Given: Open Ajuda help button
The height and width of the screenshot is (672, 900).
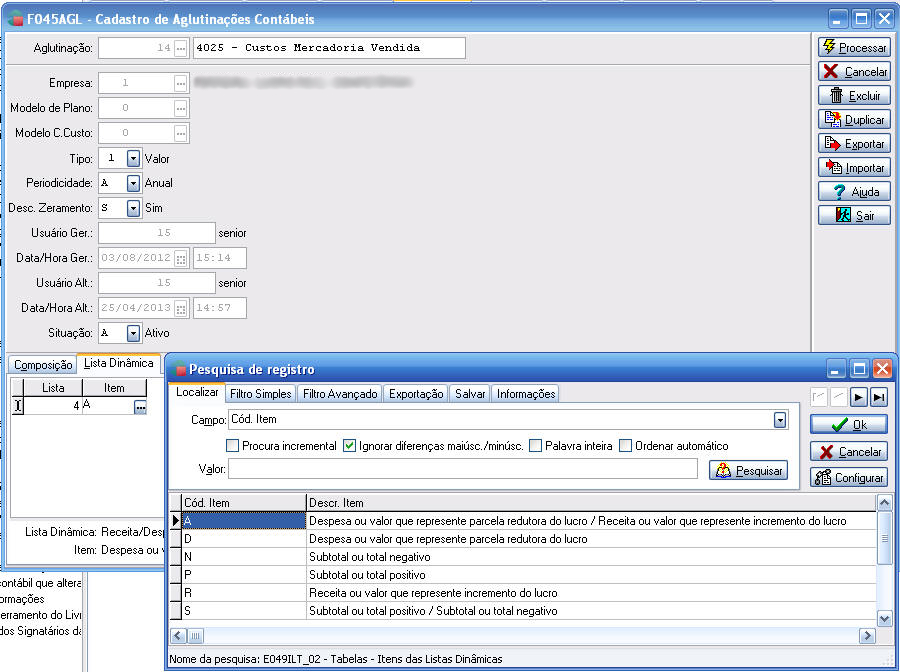Looking at the screenshot, I should 854,192.
